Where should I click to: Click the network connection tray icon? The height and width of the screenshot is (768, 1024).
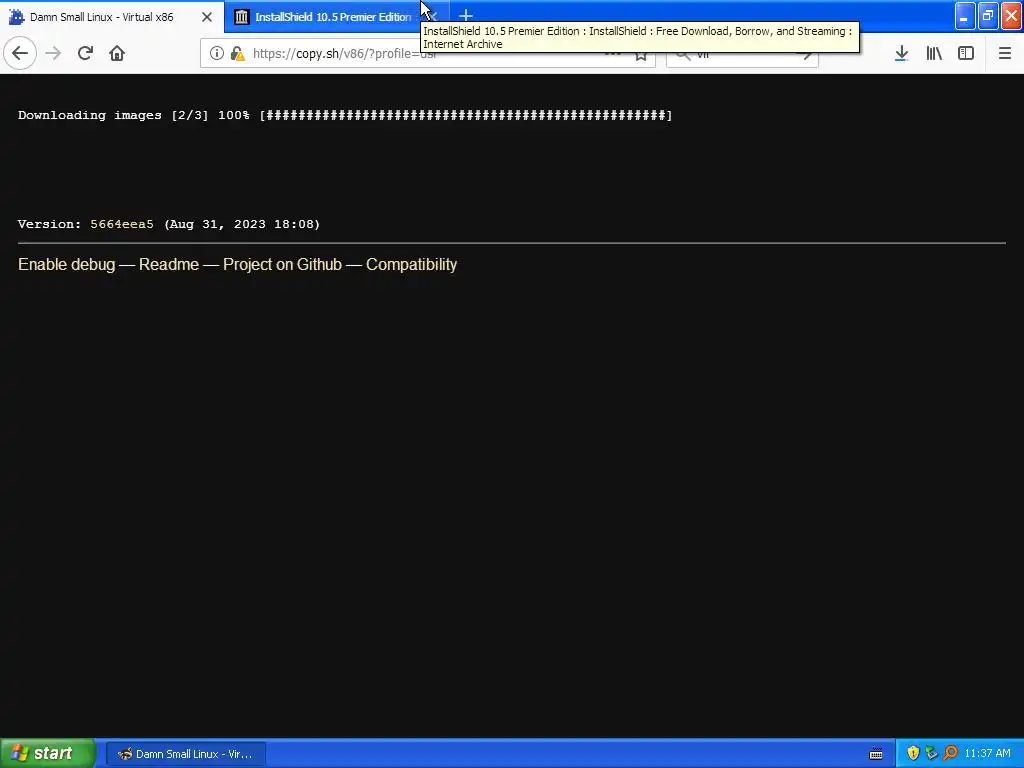[931, 753]
